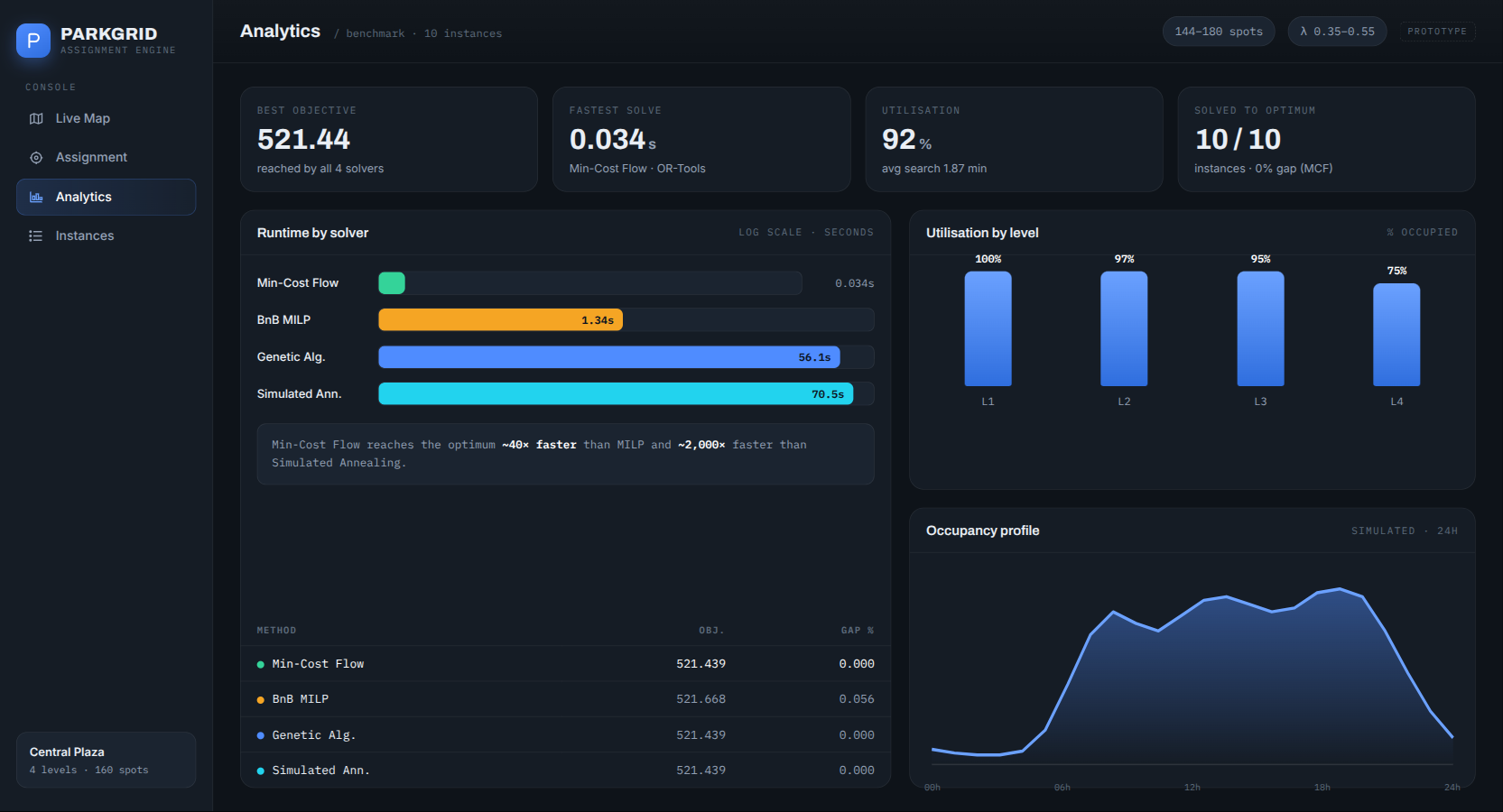Click the Solved to Optimum 10/10 card
Image resolution: width=1503 pixels, height=812 pixels.
1326,139
